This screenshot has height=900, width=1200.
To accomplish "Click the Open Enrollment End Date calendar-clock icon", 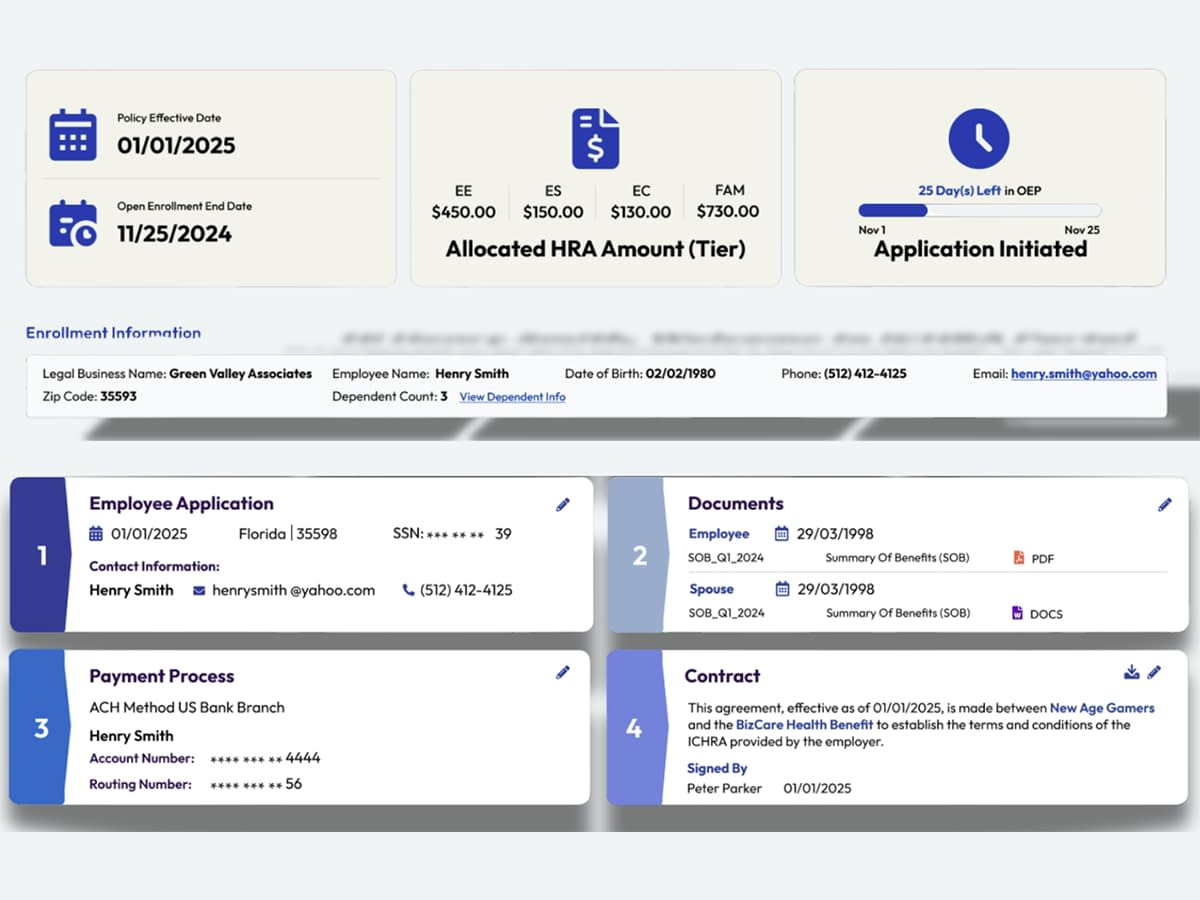I will click(73, 224).
